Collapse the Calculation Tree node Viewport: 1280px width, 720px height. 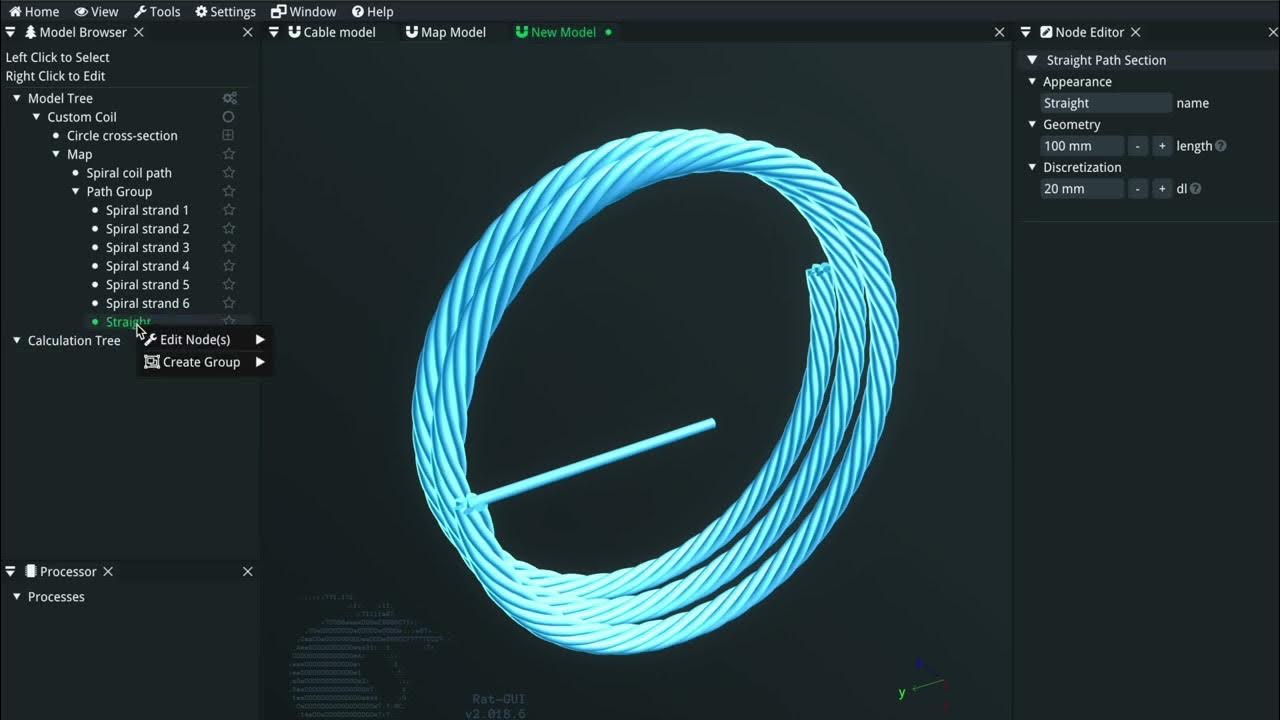pos(17,340)
